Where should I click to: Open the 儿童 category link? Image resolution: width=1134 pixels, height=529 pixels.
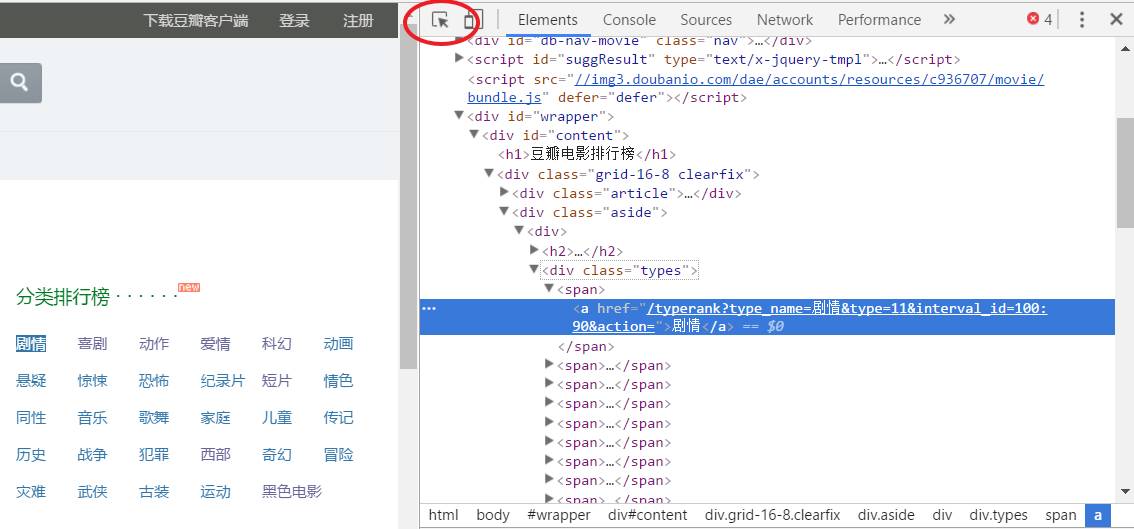point(277,418)
